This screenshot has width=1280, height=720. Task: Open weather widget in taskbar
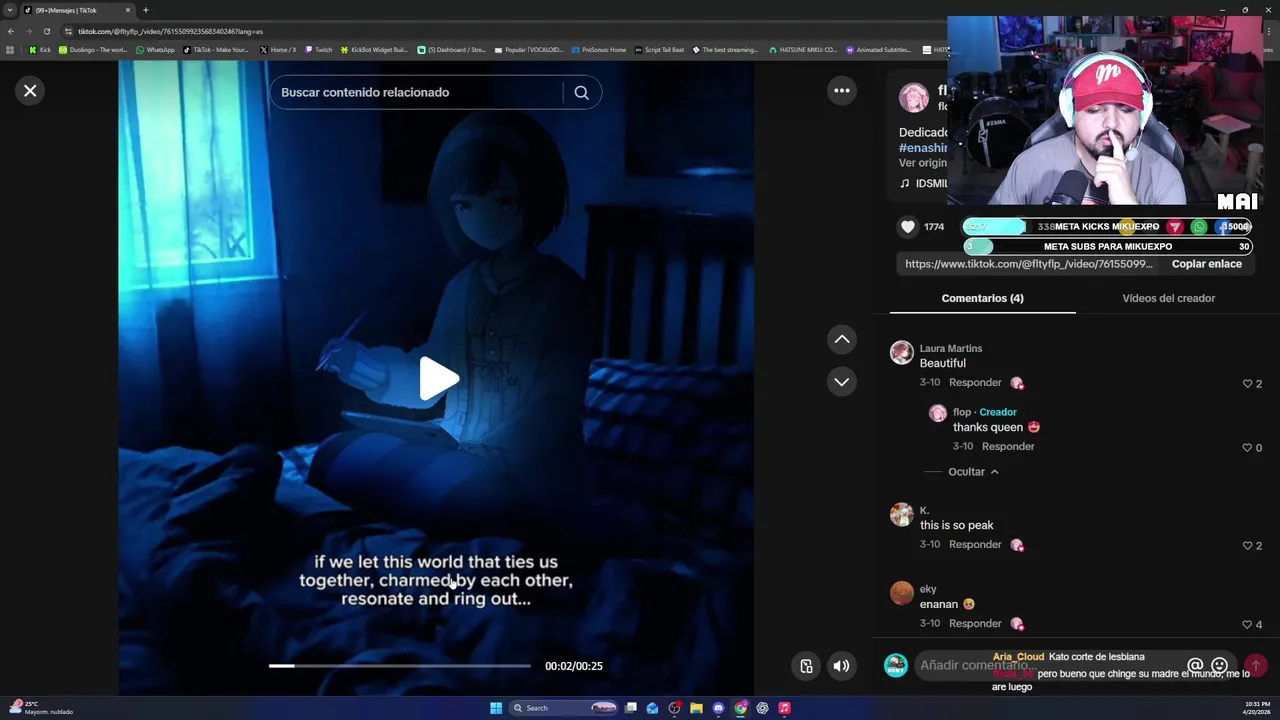(40, 708)
